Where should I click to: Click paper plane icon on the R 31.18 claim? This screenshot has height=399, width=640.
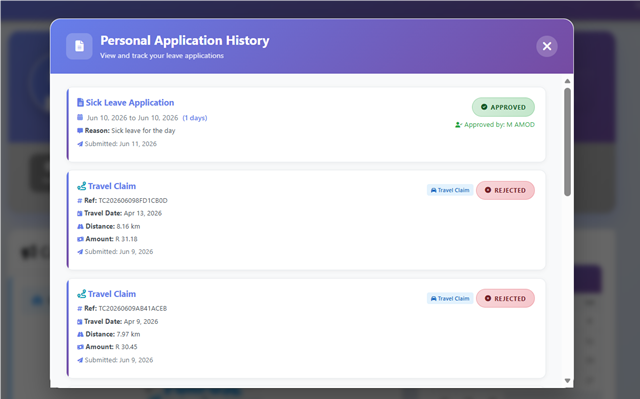[80, 252]
